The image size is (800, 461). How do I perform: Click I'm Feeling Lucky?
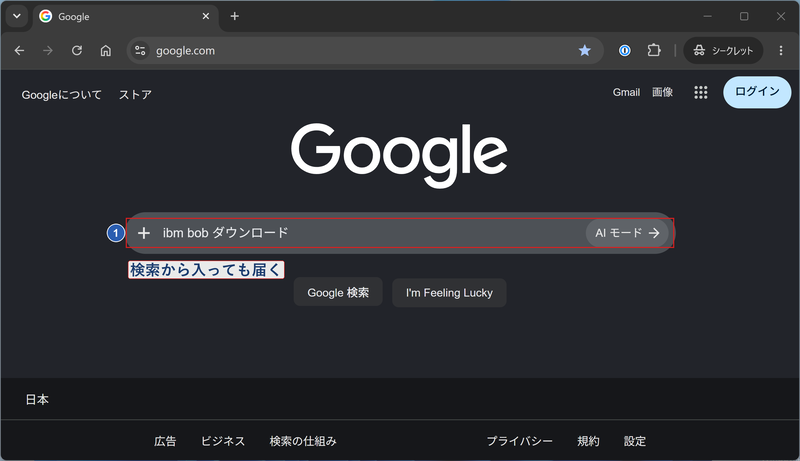point(449,293)
